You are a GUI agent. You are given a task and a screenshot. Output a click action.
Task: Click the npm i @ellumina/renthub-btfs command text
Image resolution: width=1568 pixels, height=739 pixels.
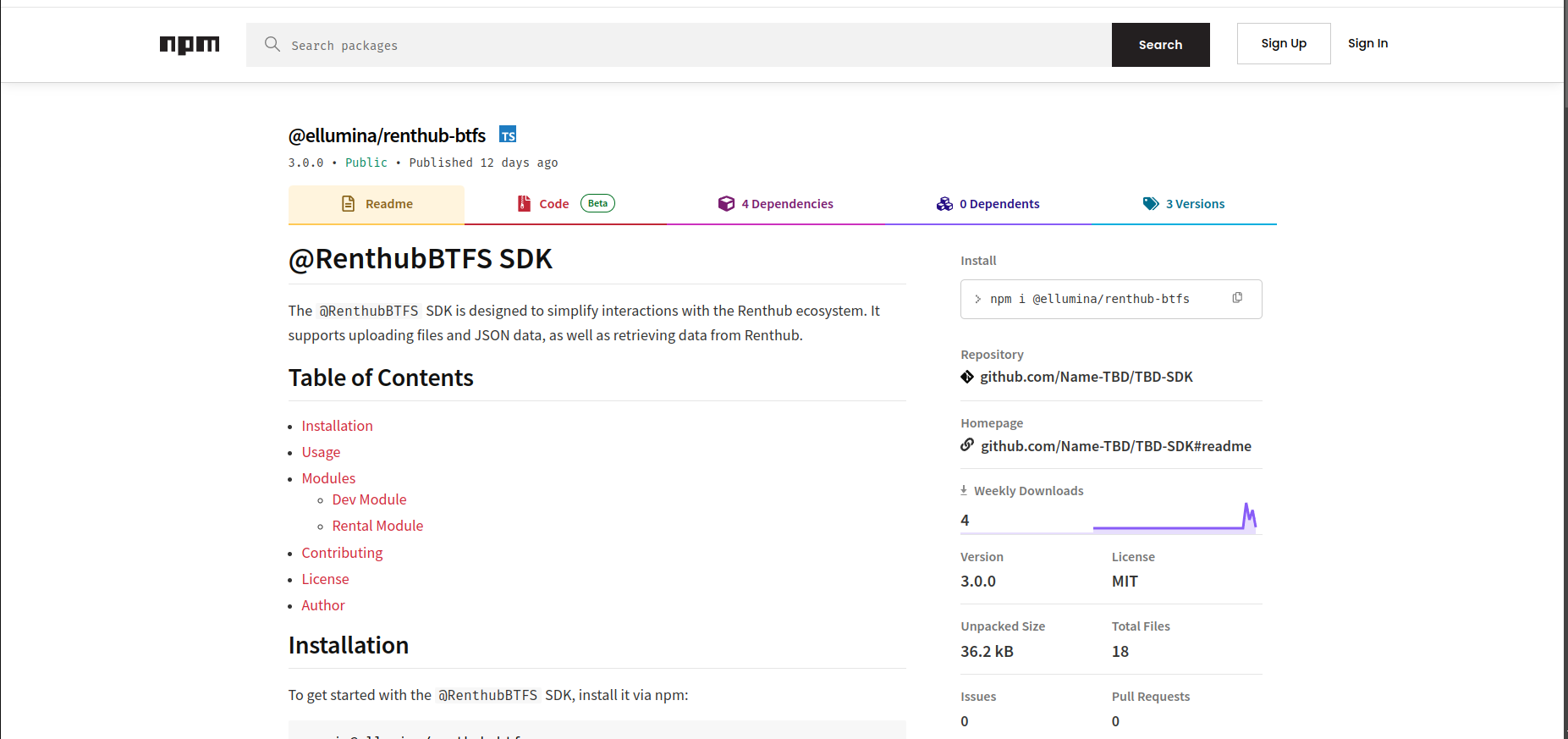tap(1090, 299)
